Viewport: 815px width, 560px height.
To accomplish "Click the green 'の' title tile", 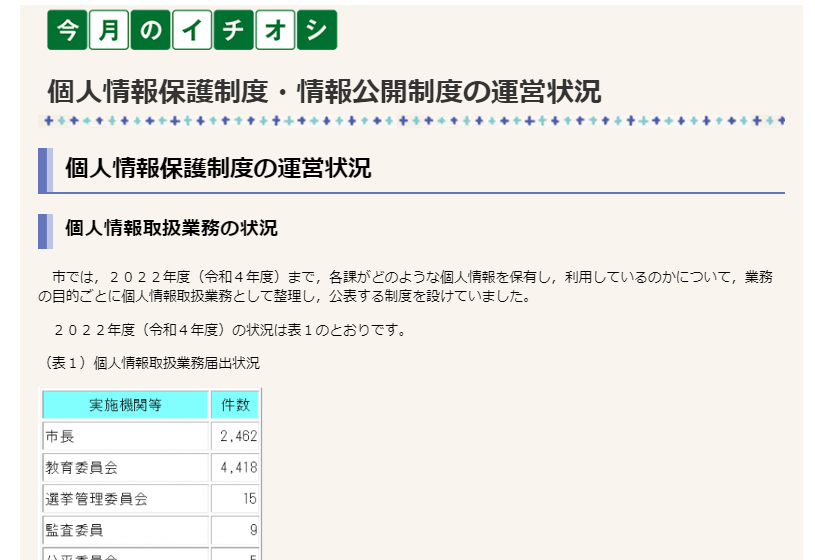I will [x=150, y=31].
